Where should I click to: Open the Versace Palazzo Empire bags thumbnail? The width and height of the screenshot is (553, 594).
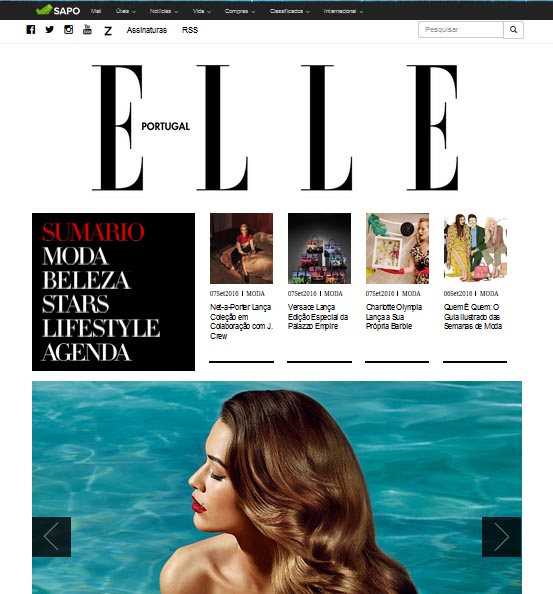(319, 248)
